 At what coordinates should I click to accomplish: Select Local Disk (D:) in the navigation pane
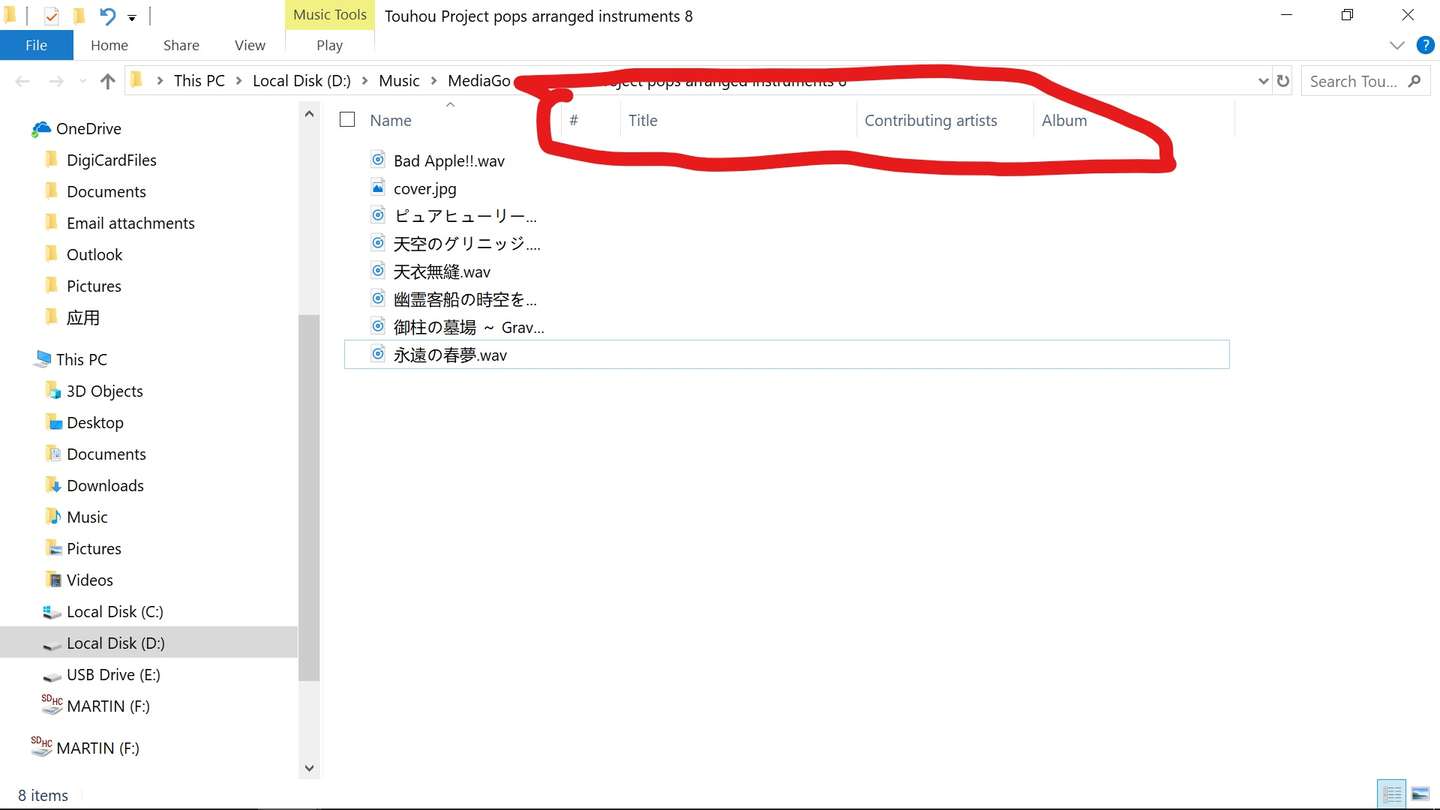pos(149,643)
